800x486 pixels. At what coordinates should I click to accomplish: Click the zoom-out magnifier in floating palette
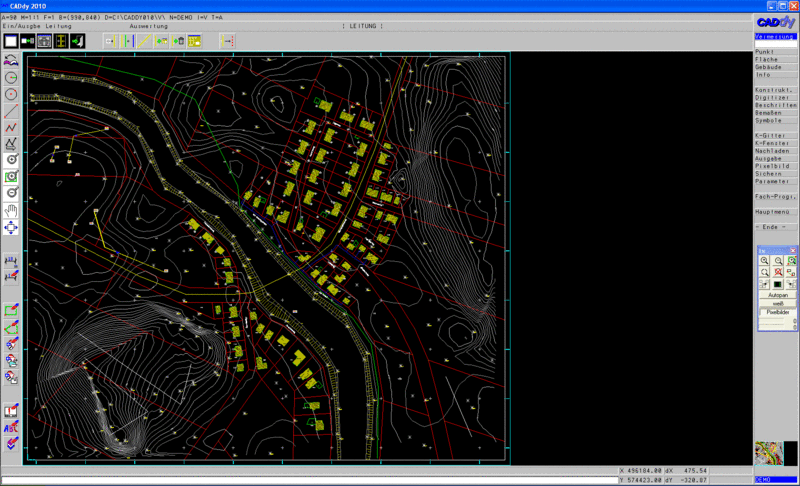tap(778, 260)
